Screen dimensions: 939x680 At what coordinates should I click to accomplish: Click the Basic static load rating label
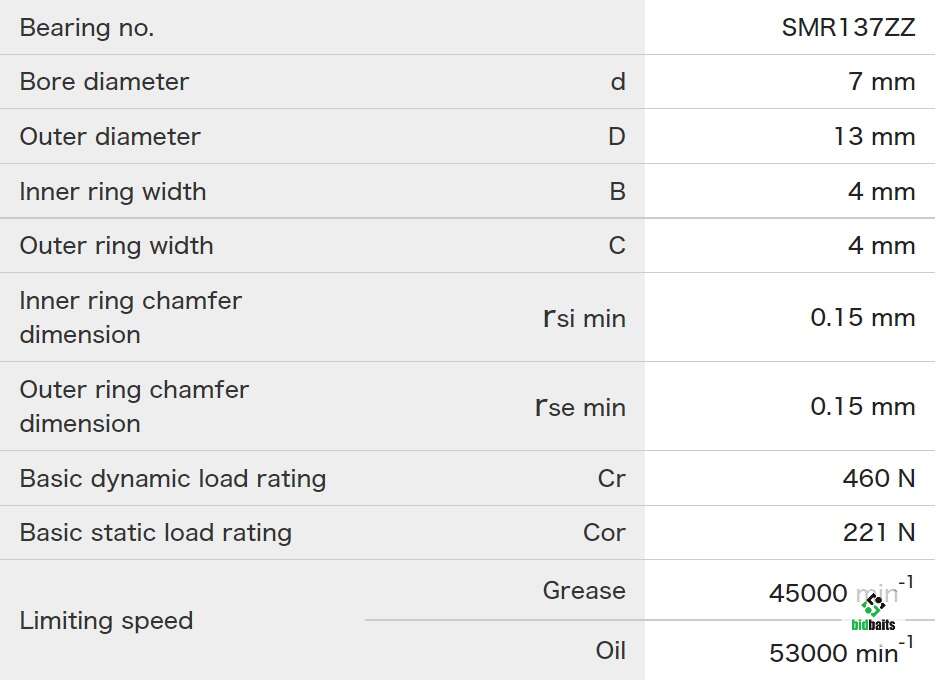156,533
